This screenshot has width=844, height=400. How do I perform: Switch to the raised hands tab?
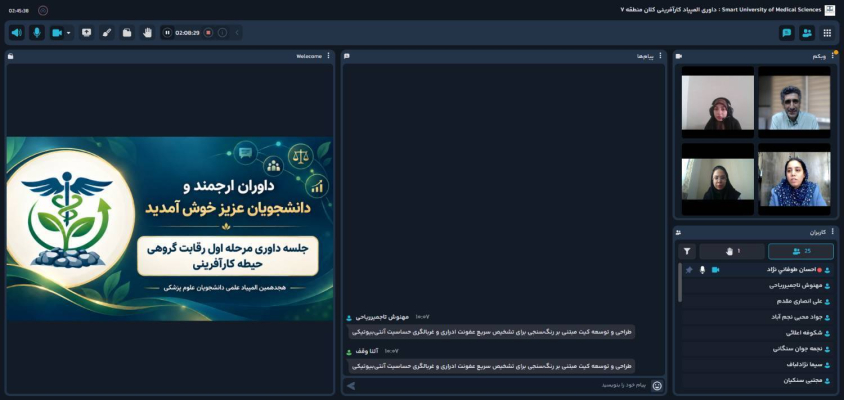732,251
